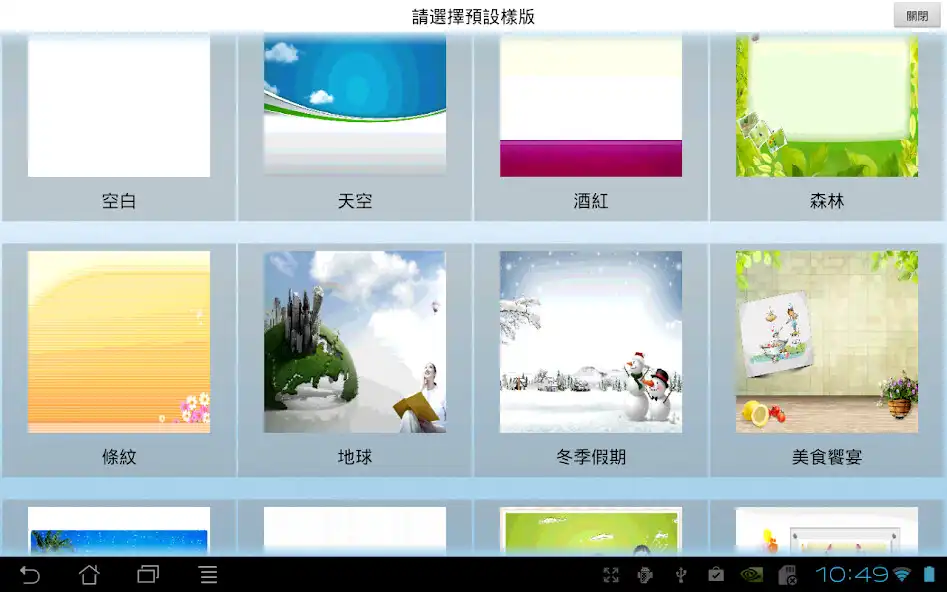Select the 條紋 striped template

click(119, 341)
